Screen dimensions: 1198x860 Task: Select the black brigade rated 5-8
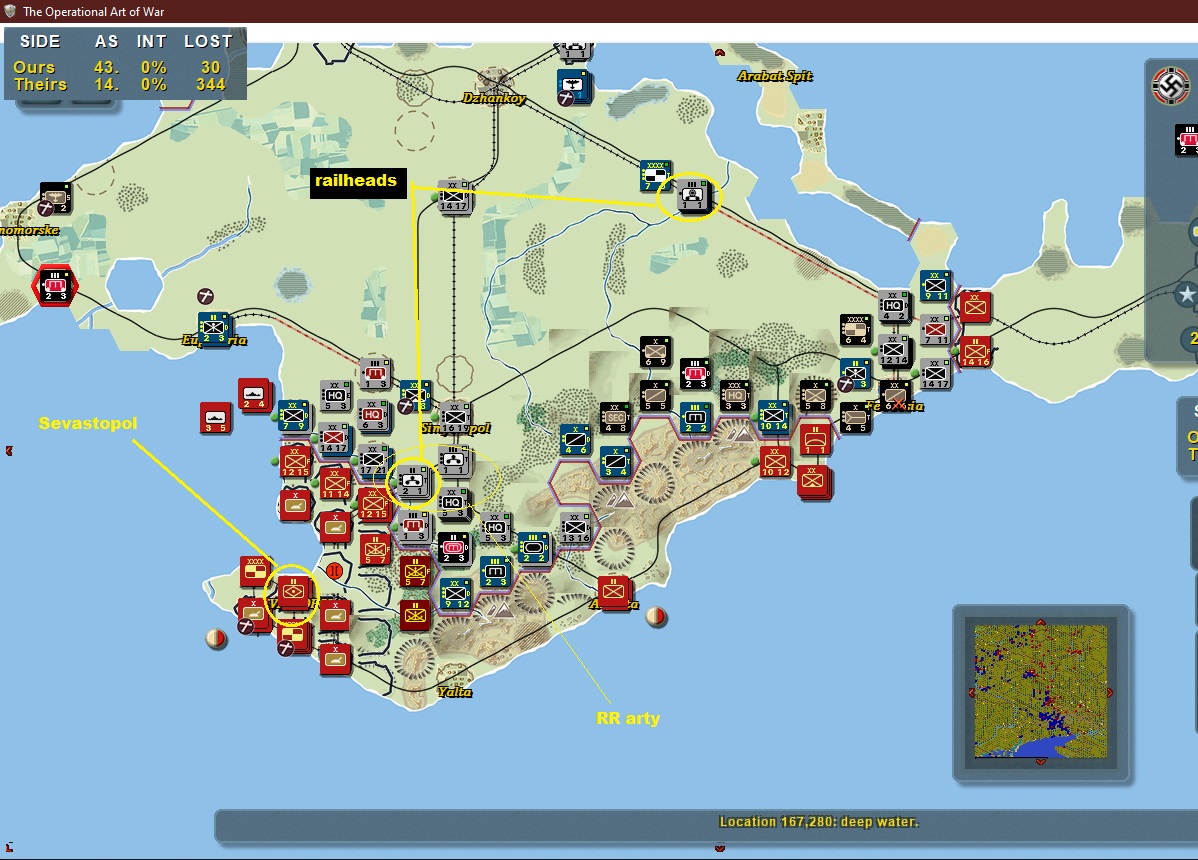(x=814, y=396)
